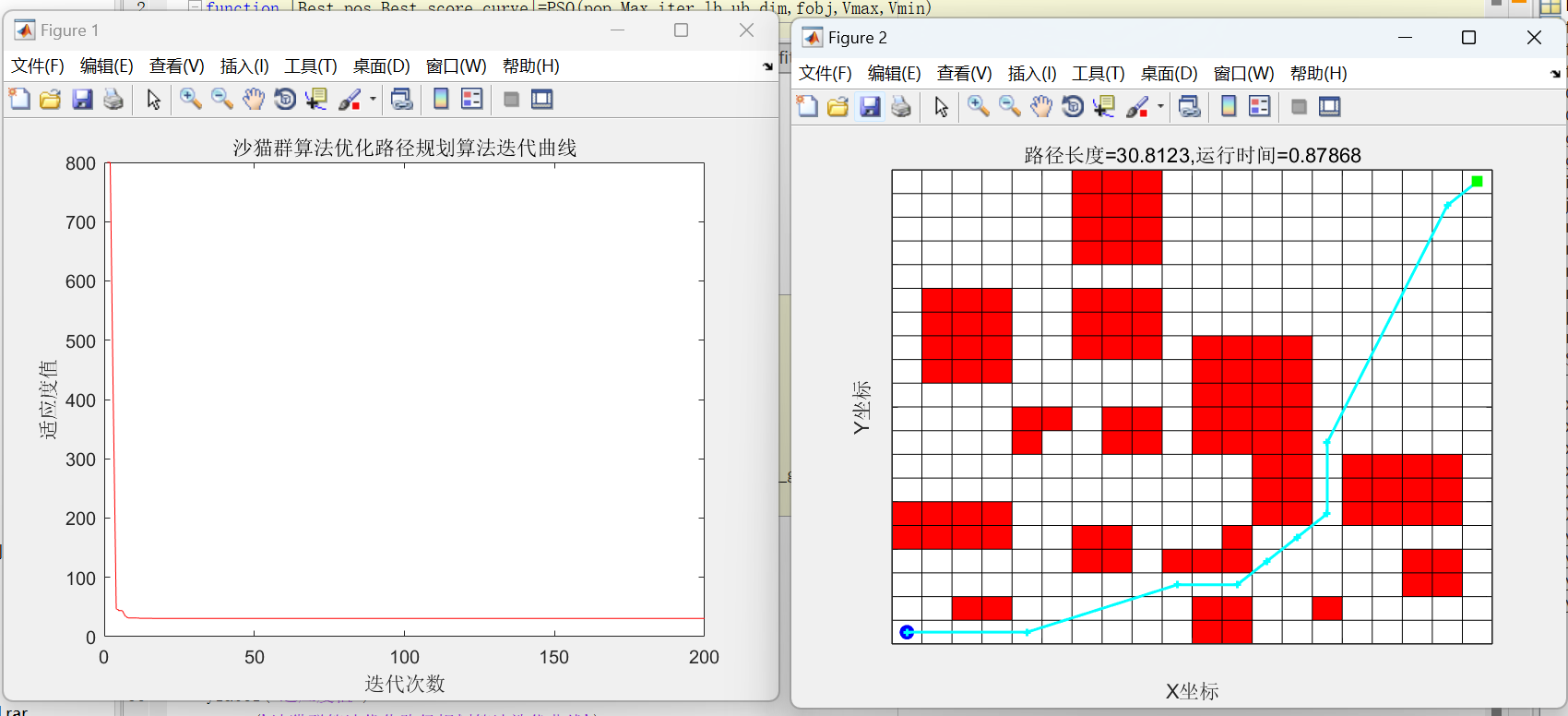Click the dock arrow in Figure 1's menu bar
The image size is (1568, 716).
click(x=767, y=66)
